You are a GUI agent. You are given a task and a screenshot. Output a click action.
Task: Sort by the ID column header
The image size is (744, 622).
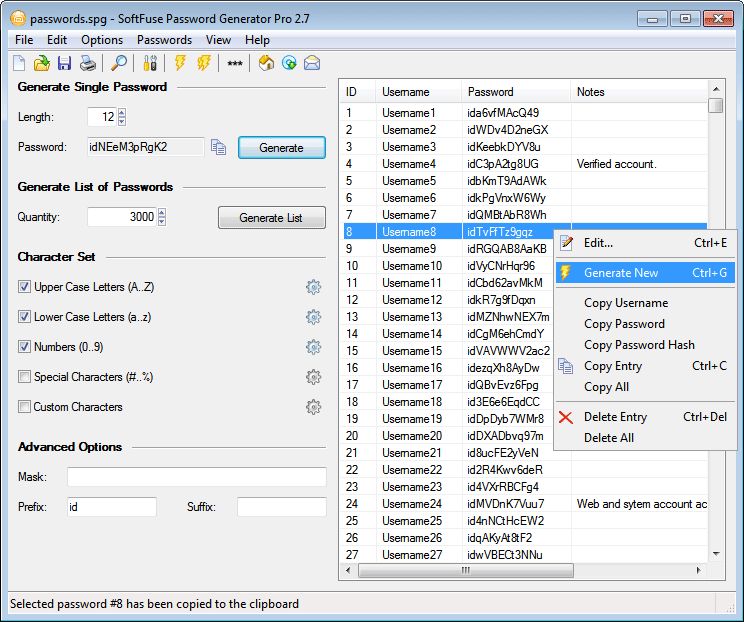coord(358,92)
